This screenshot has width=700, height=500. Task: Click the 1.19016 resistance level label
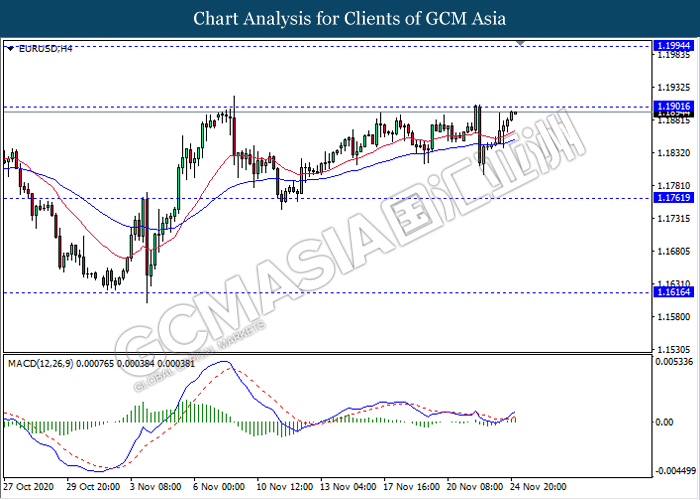(x=674, y=106)
